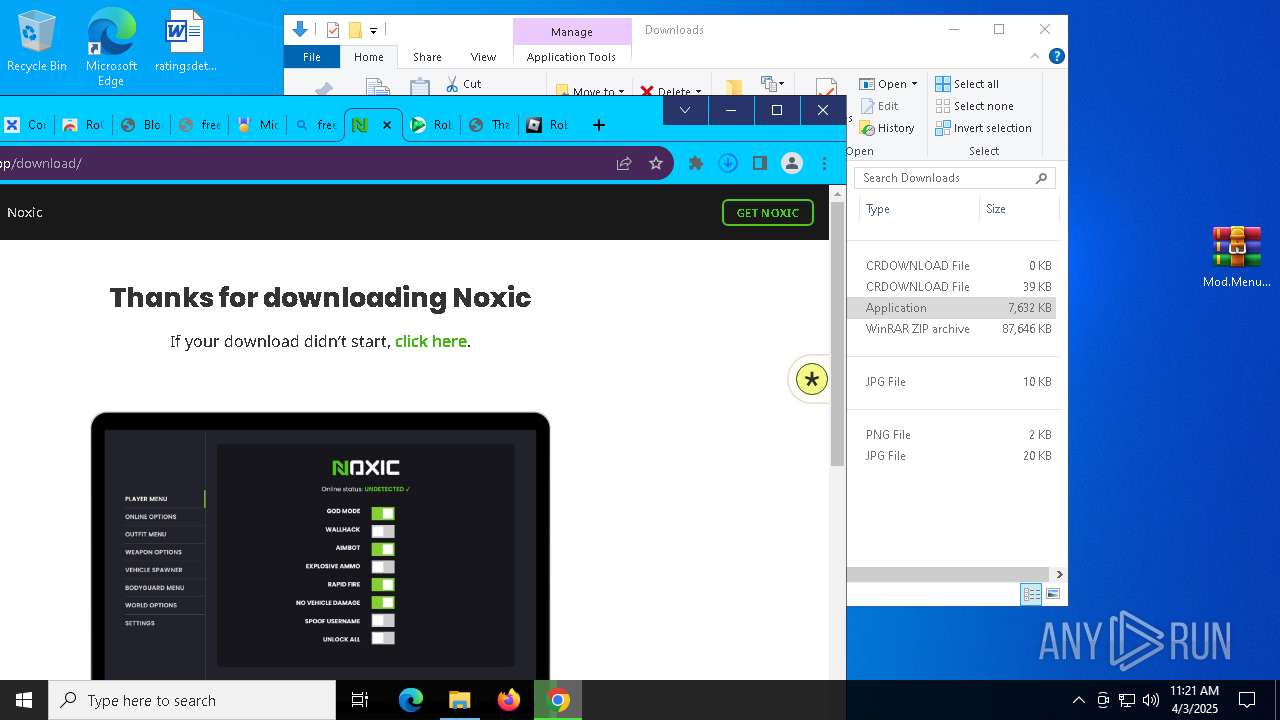Expand the Open button dropdown in Explorer
The height and width of the screenshot is (720, 1280).
click(x=914, y=84)
